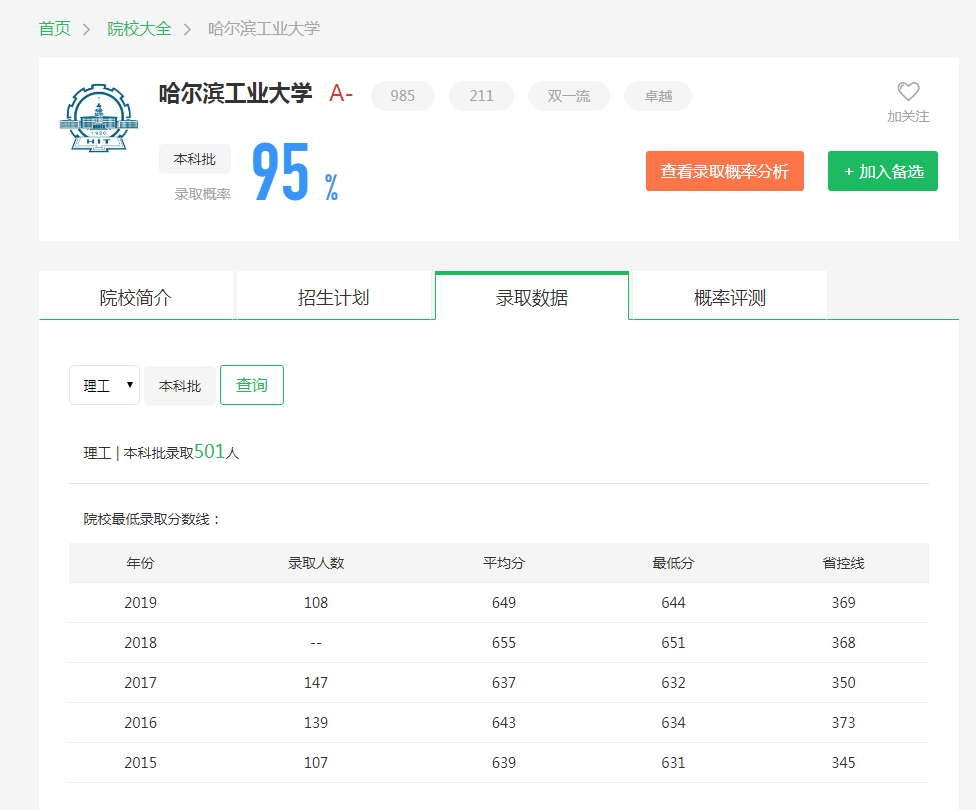Viewport: 976px width, 810px height.
Task: Click the 平均分 column header
Action: tap(504, 563)
